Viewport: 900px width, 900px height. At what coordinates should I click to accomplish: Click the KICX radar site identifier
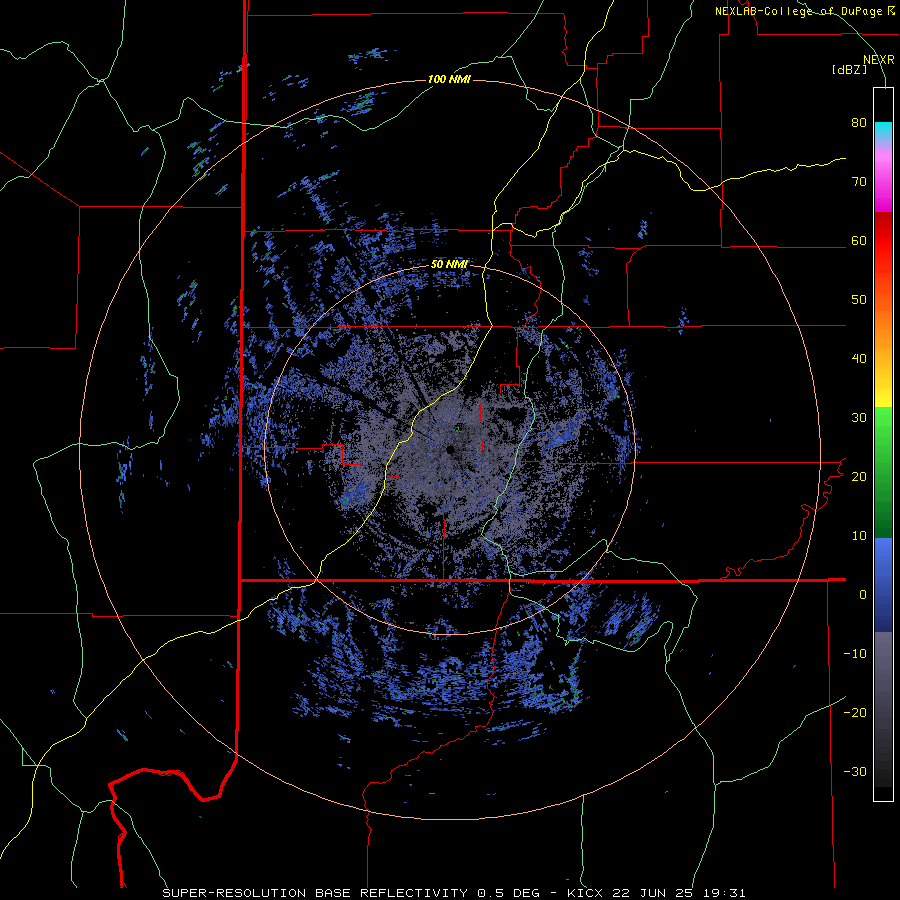[x=586, y=893]
